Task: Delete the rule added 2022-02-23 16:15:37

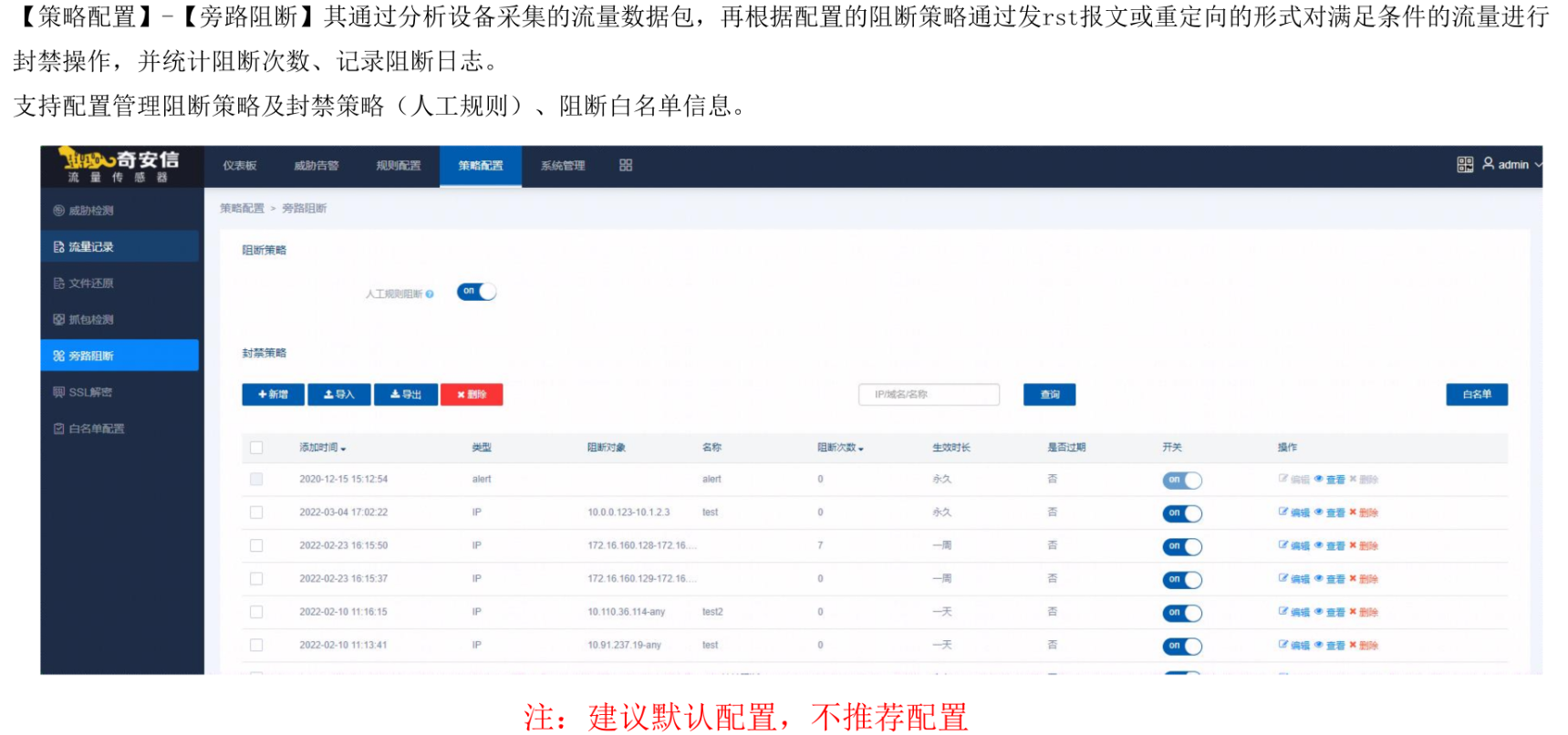Action: [1364, 579]
